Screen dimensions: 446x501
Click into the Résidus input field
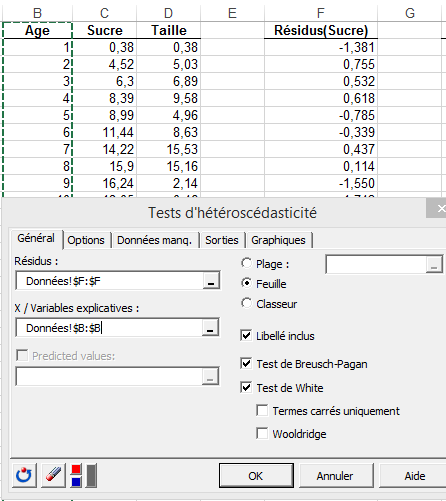point(109,281)
